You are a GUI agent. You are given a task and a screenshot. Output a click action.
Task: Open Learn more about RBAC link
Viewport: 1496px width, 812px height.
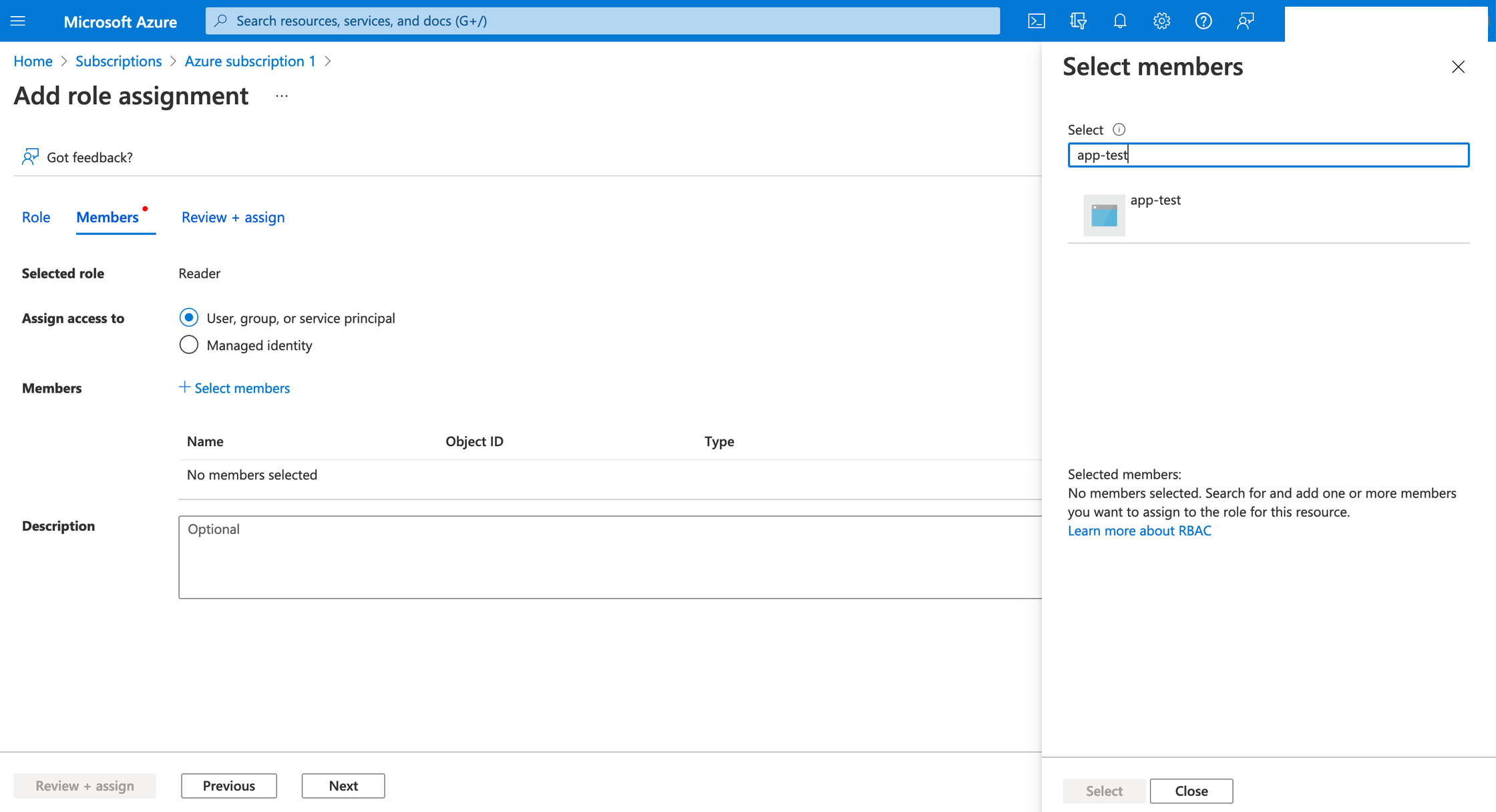tap(1139, 530)
